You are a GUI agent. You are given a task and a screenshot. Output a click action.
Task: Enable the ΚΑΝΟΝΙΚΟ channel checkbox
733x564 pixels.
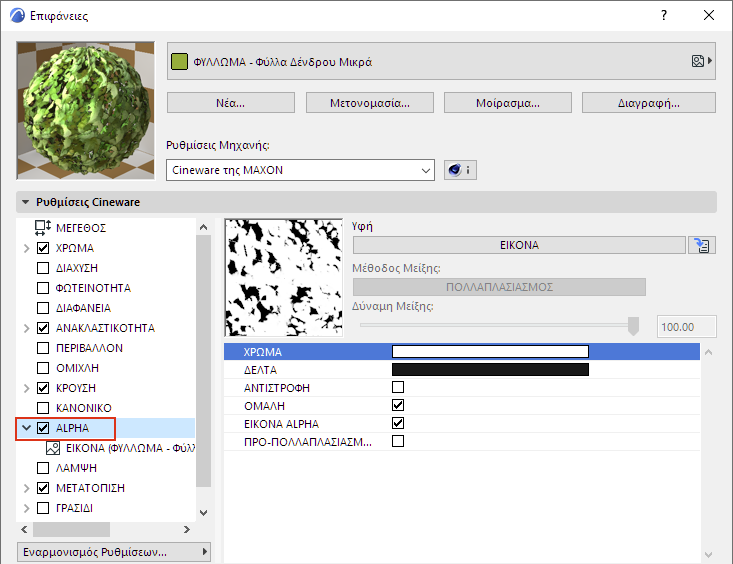43,408
